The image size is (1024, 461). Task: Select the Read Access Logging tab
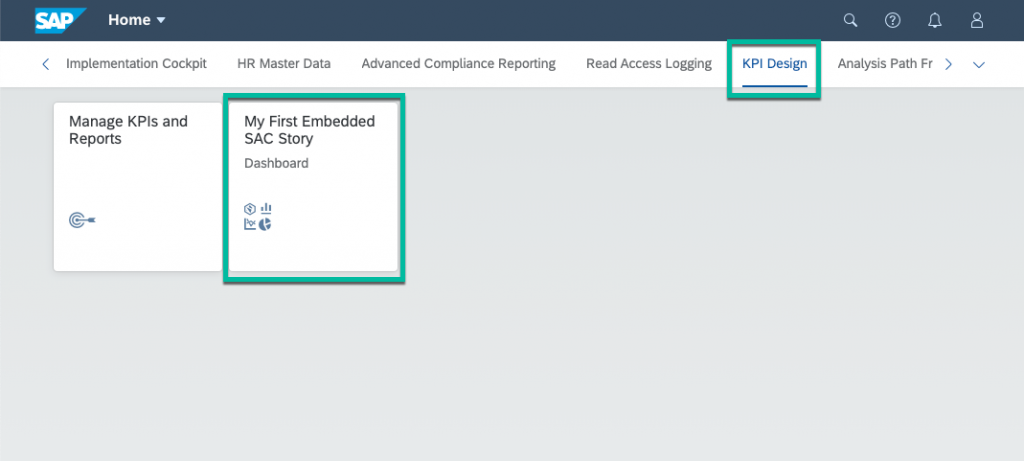648,64
